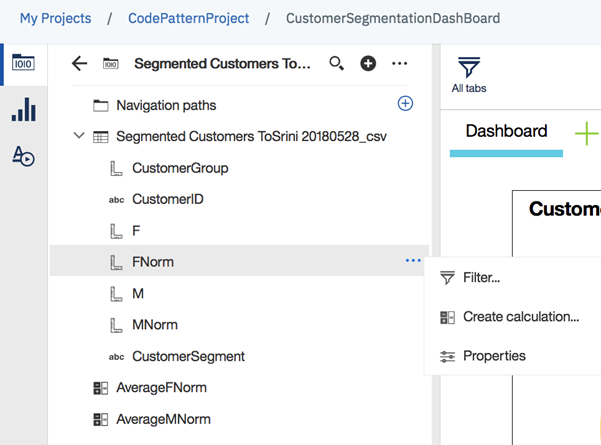Open the data sources panel icon
601x445 pixels.
click(x=23, y=63)
